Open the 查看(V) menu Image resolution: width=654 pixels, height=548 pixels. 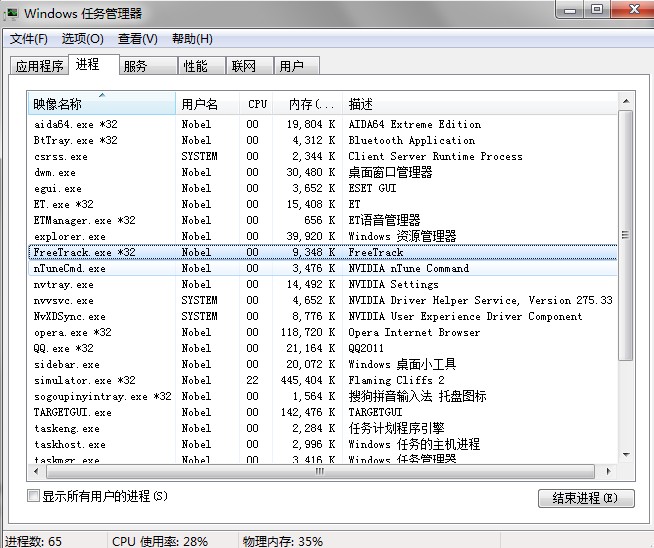pyautogui.click(x=138, y=39)
